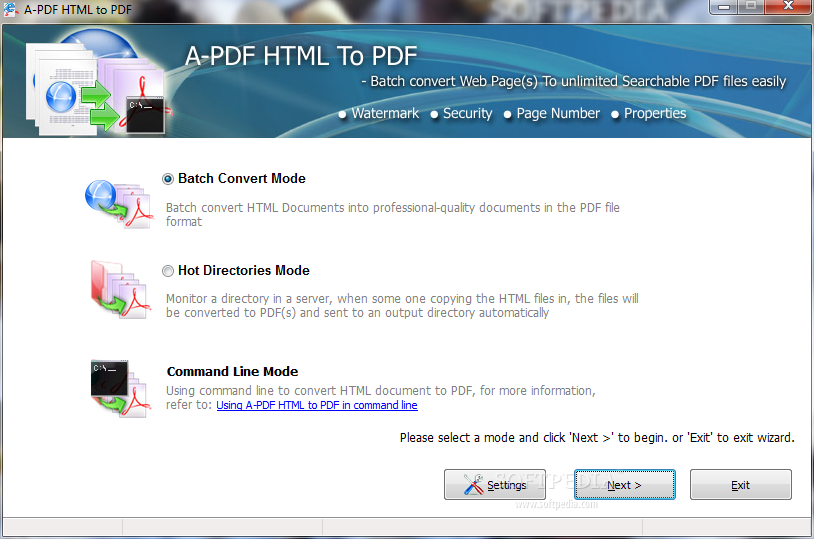Minimize the A-PDF HTML to PDF window

724,7
